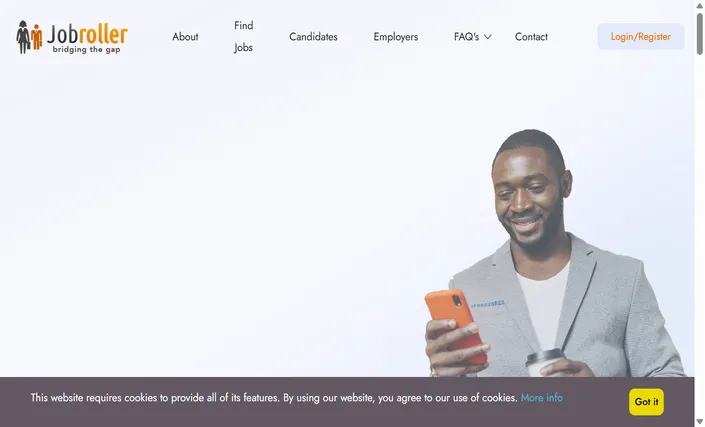Visit the Contact page
The image size is (705, 427).
[x=531, y=37]
